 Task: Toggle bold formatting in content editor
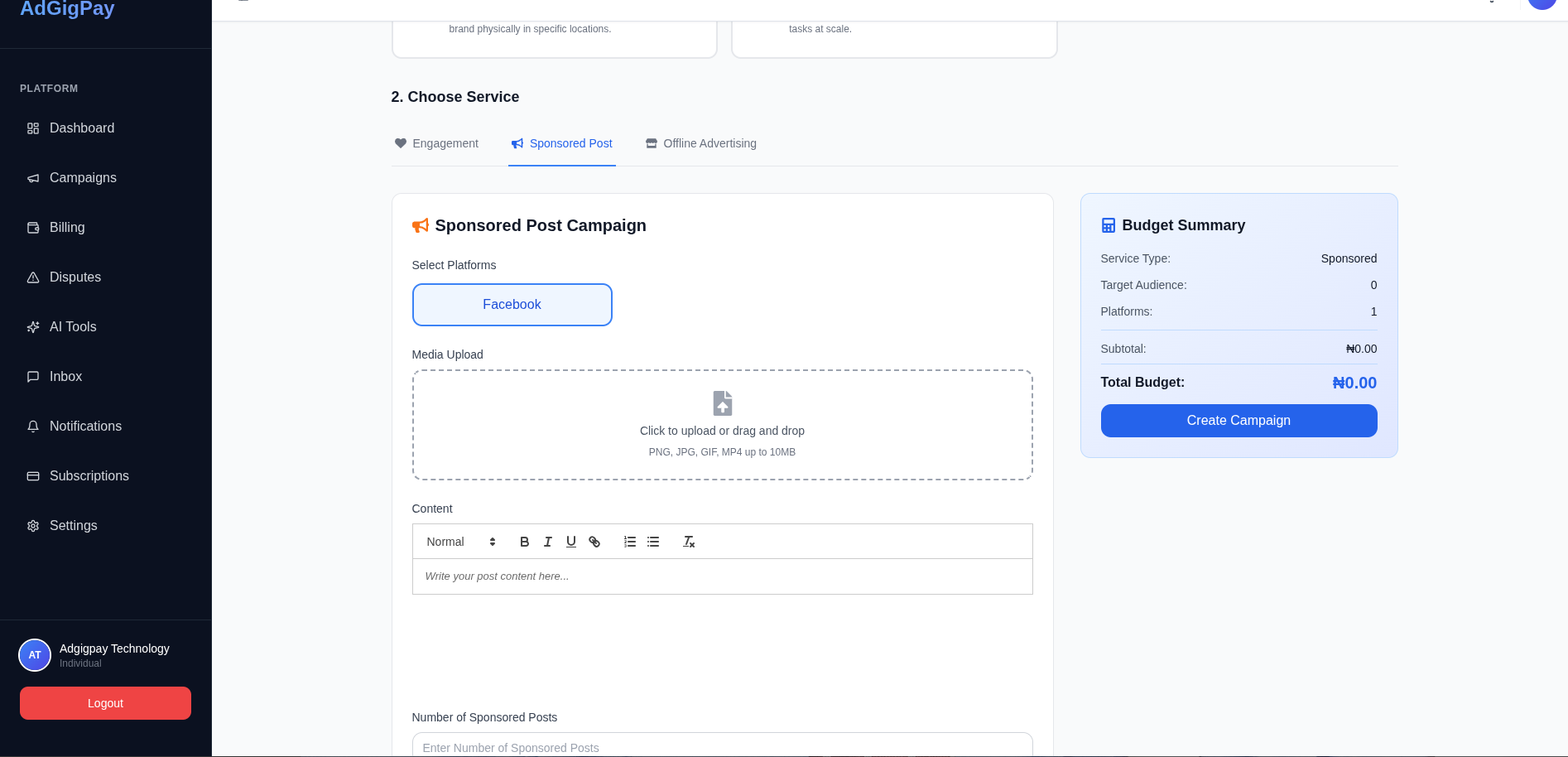click(x=524, y=542)
